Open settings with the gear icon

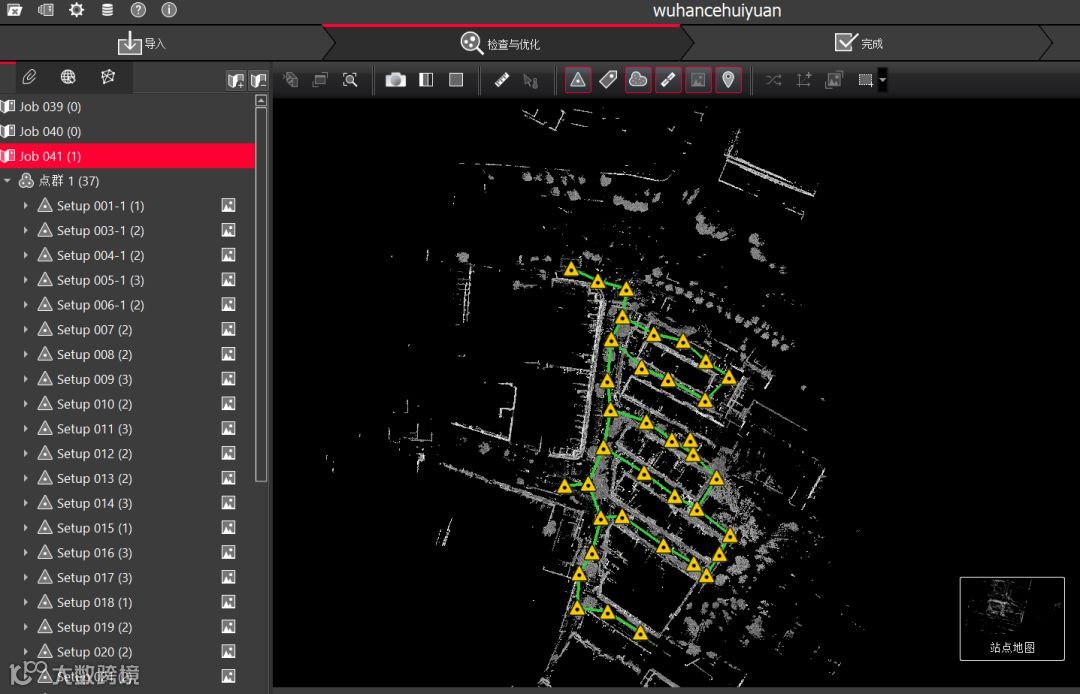[x=76, y=10]
